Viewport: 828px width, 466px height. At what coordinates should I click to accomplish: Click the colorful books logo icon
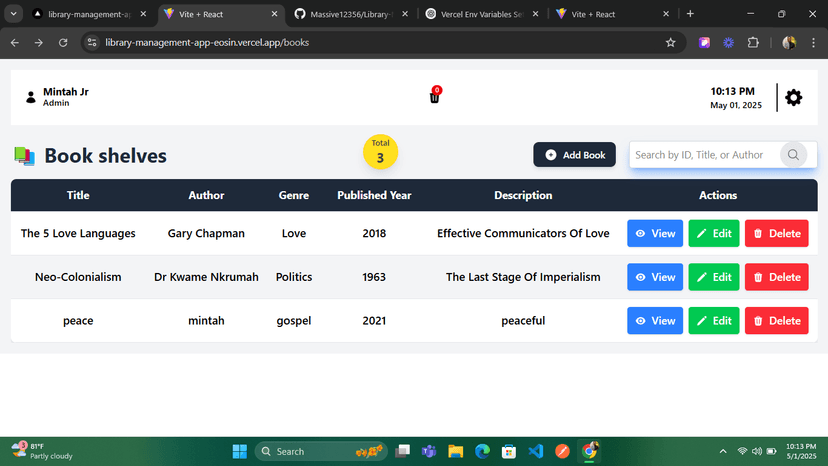[24, 156]
